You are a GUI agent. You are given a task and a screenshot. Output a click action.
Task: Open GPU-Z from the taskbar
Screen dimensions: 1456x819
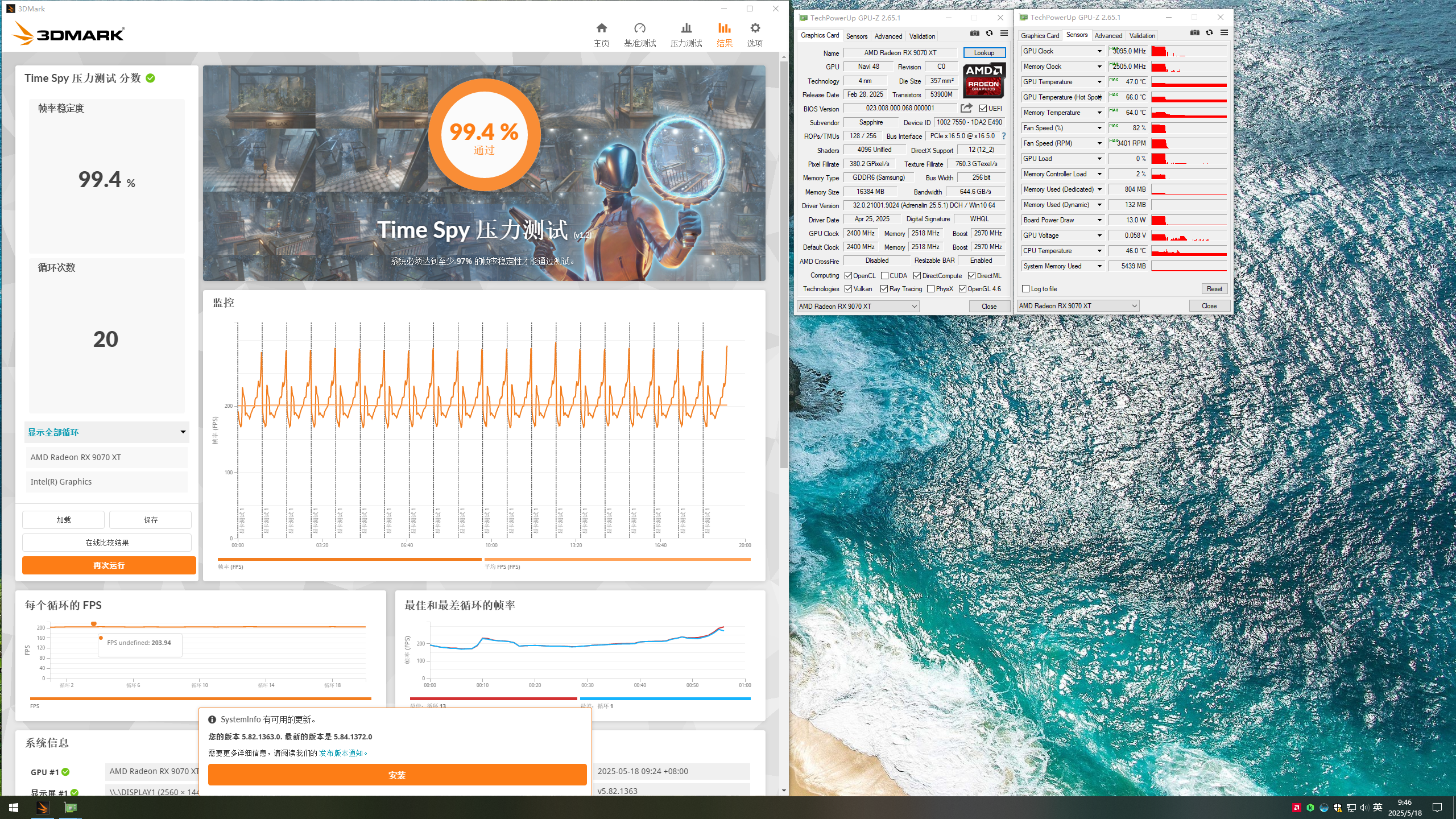70,808
